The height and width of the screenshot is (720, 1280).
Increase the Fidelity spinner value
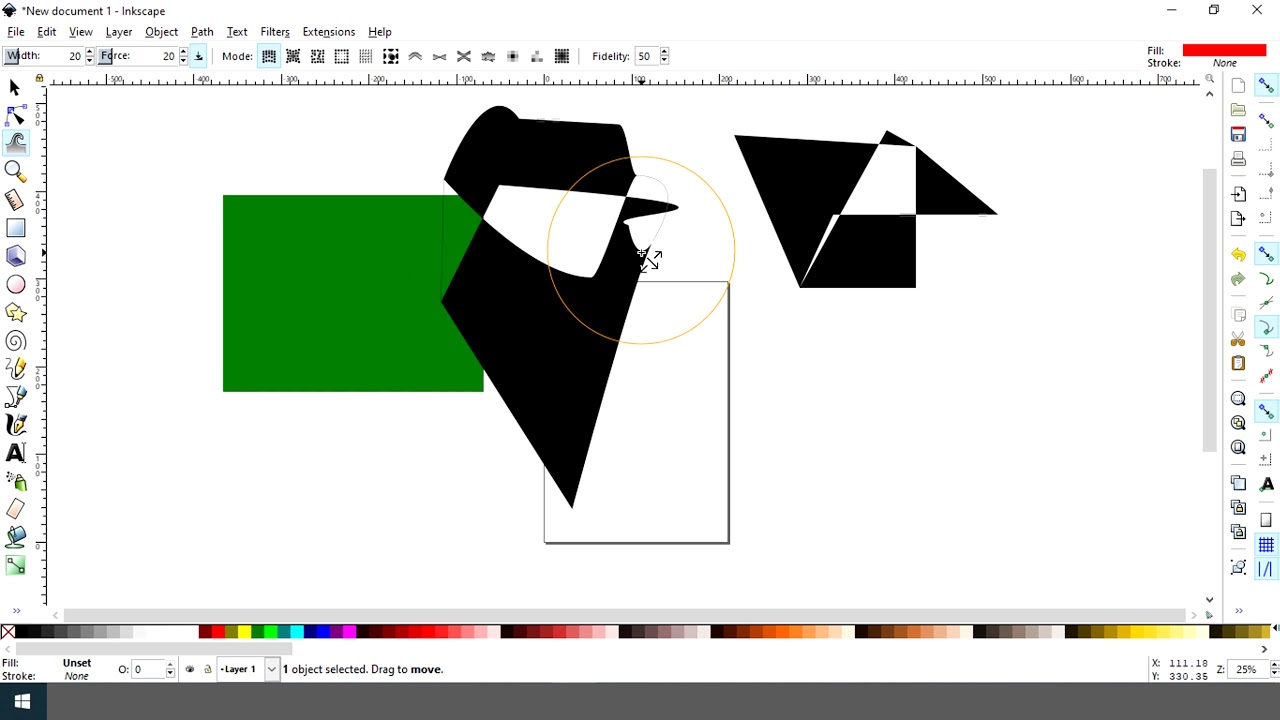coord(665,52)
